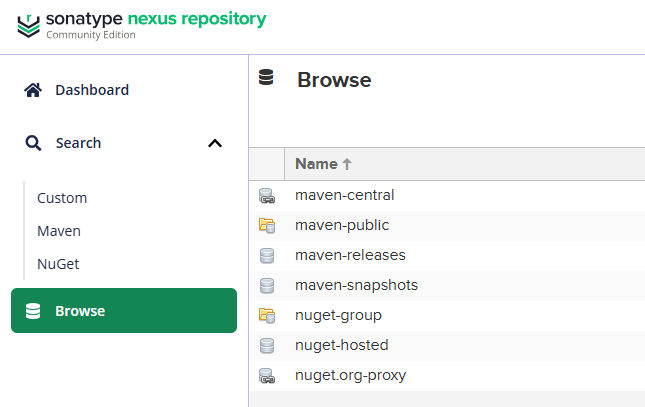Open the maven-central repository
This screenshot has height=407, width=645.
coord(345,195)
